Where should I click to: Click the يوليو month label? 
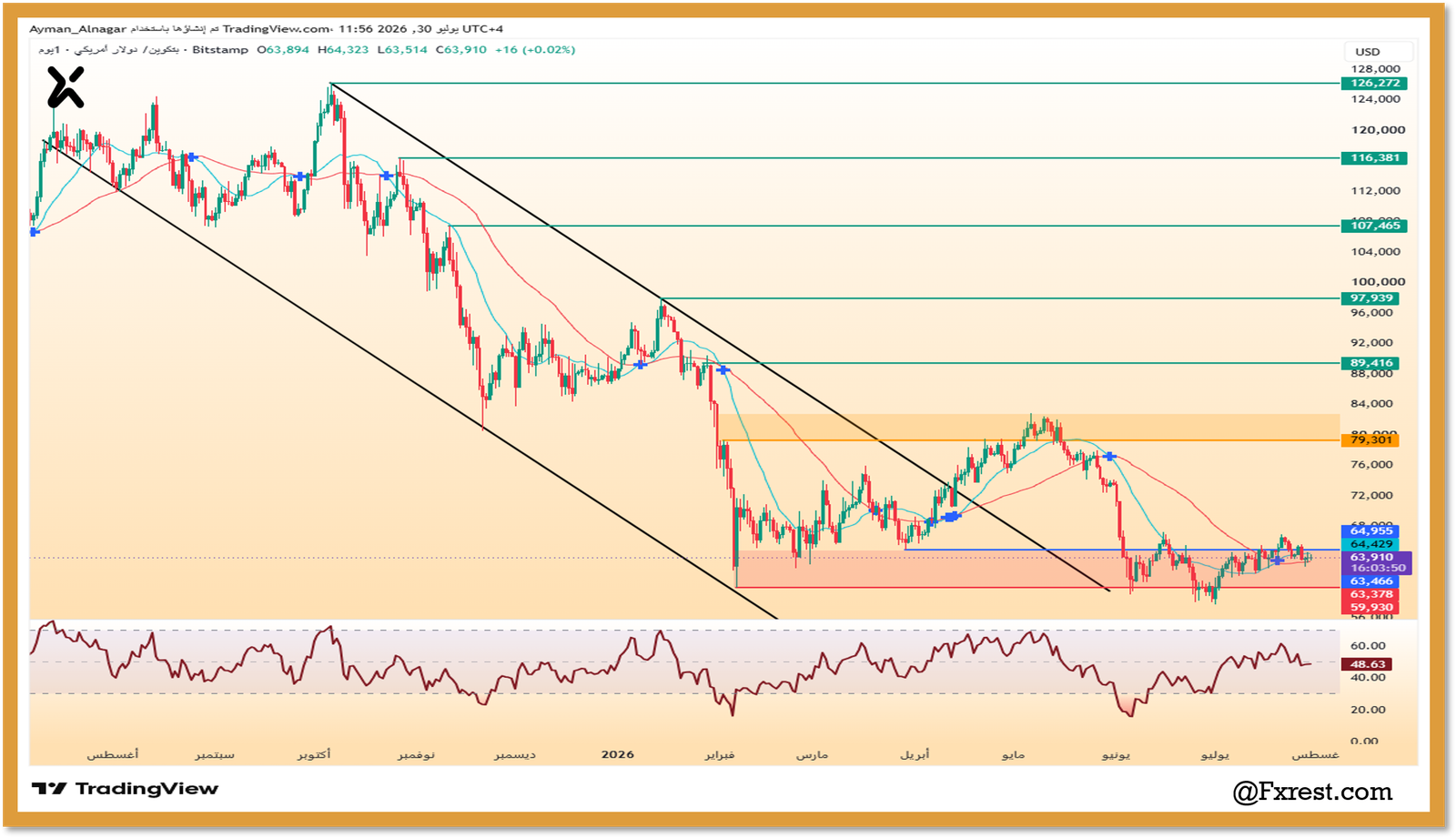(1215, 755)
